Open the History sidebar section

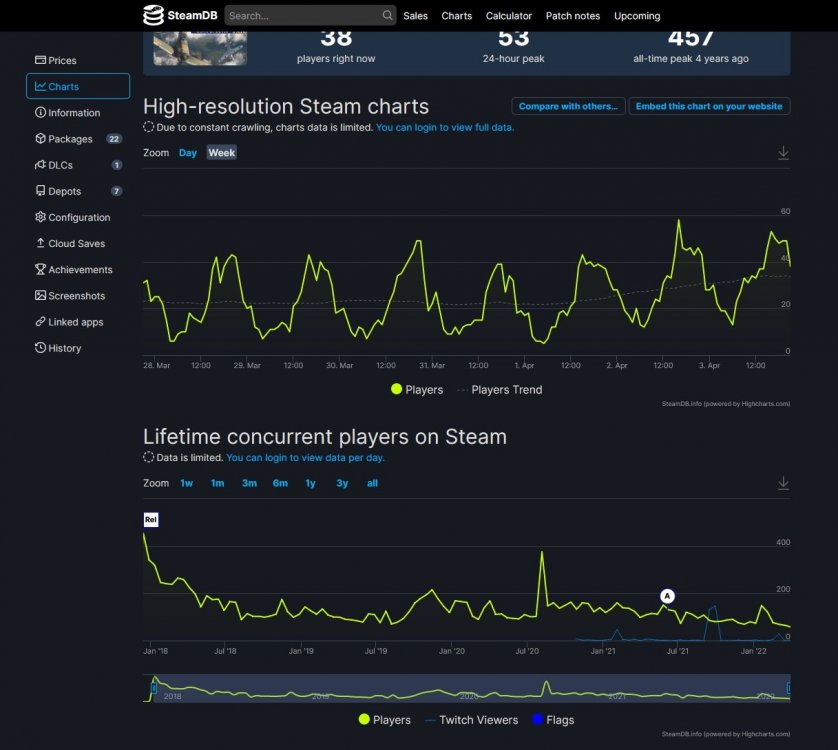pyautogui.click(x=61, y=347)
